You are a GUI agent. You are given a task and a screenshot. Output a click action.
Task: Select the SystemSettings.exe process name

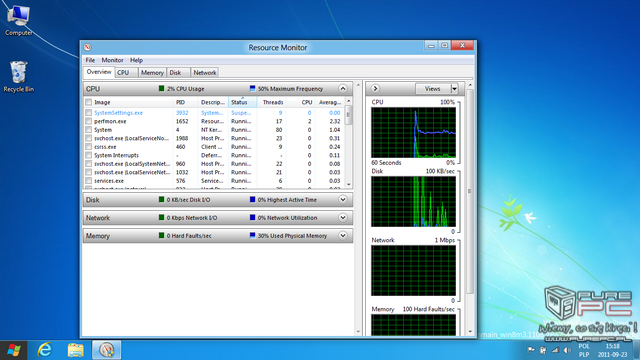(118, 113)
